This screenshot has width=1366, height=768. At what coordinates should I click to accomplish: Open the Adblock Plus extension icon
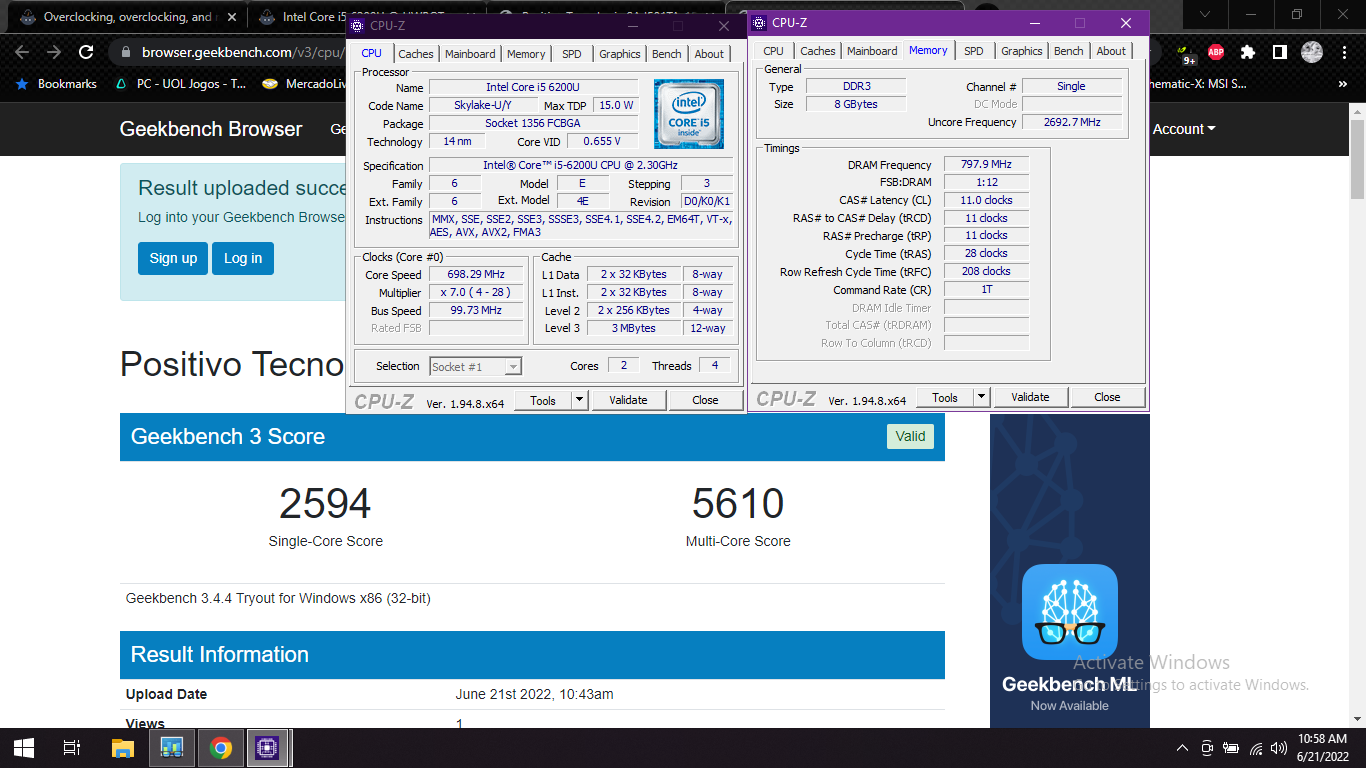[x=1215, y=52]
